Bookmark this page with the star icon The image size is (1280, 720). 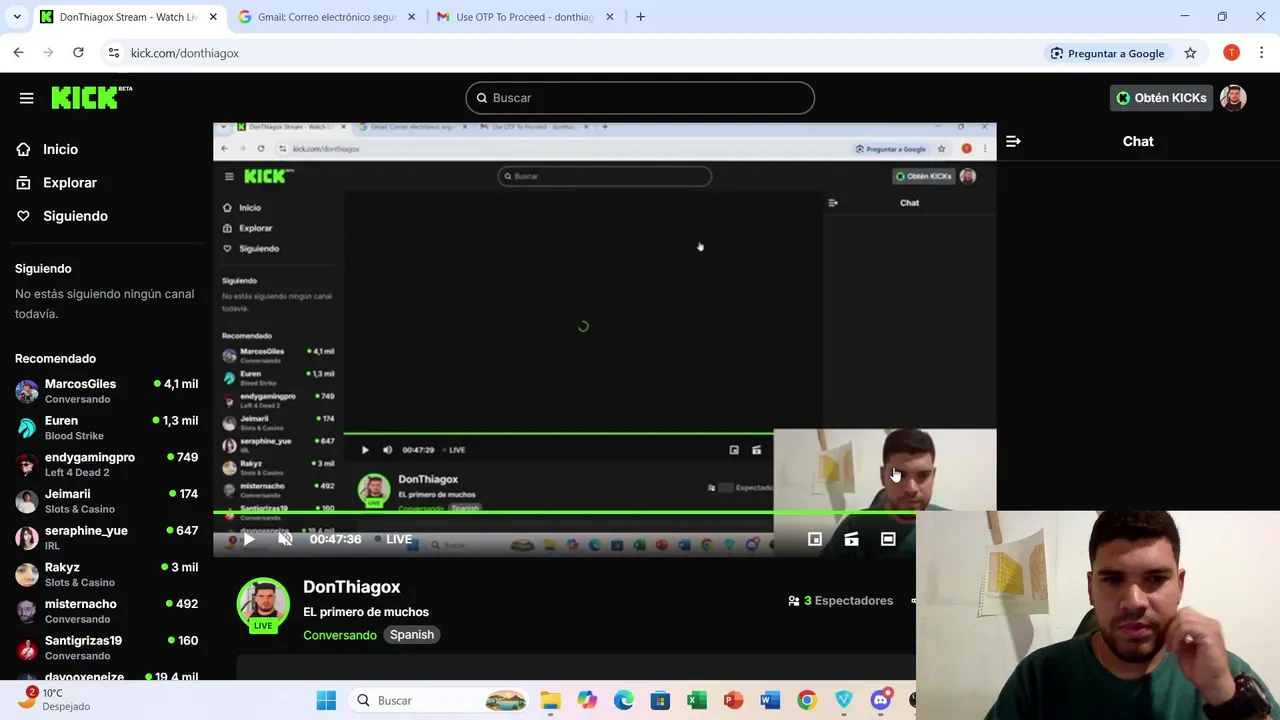coord(1190,53)
